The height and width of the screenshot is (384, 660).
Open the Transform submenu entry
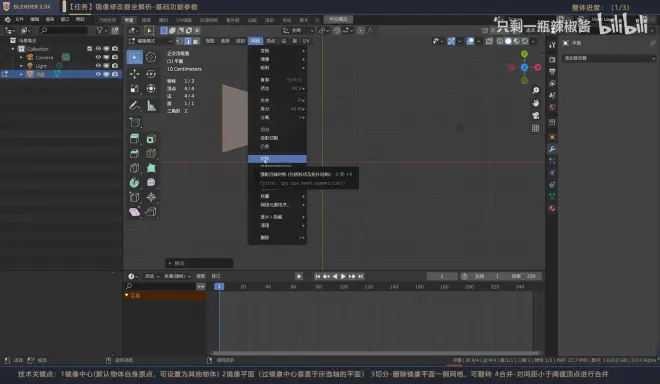coord(277,51)
